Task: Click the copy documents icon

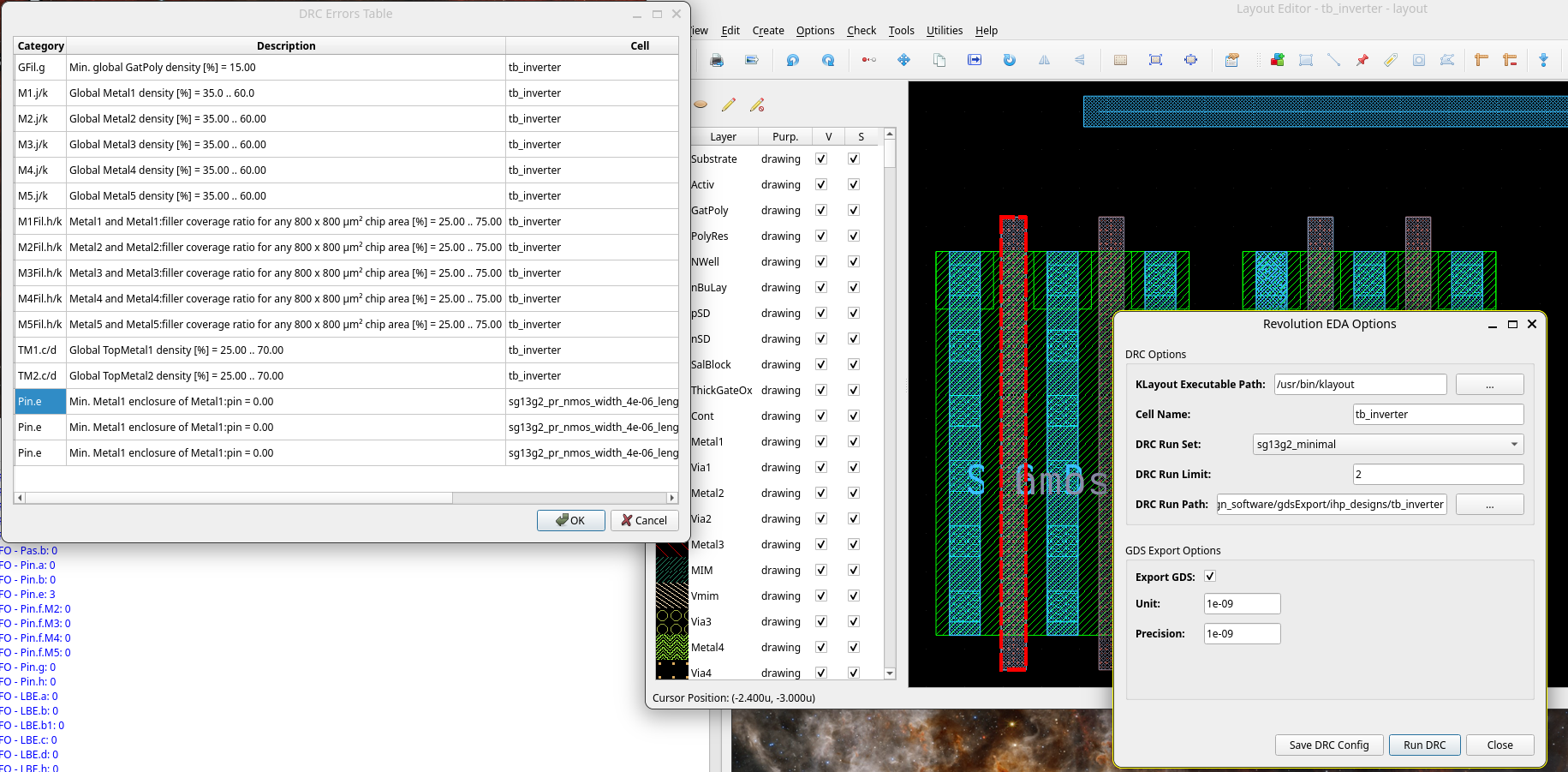Action: click(939, 60)
